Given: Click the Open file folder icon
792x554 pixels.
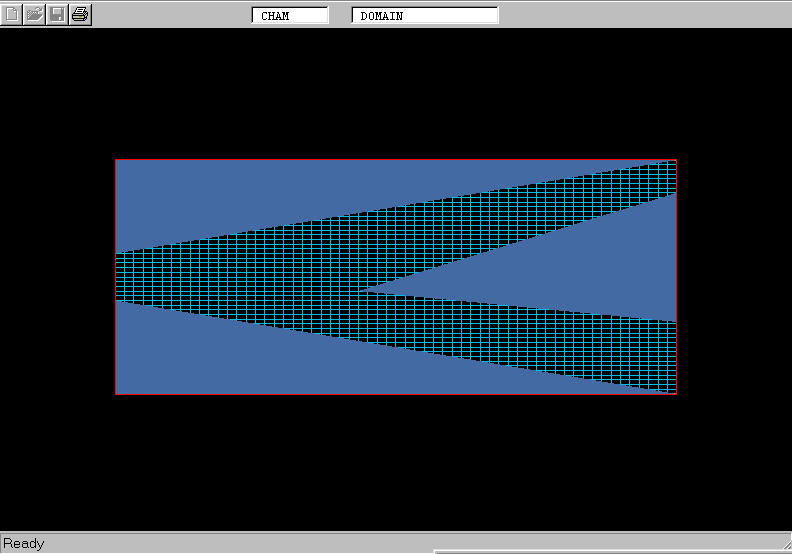Looking at the screenshot, I should point(35,14).
